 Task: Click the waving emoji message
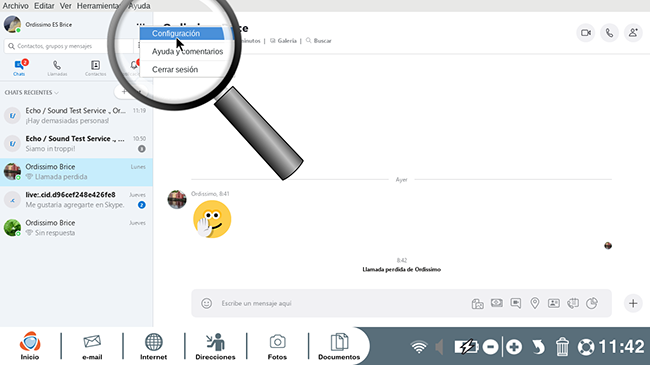pyautogui.click(x=212, y=219)
